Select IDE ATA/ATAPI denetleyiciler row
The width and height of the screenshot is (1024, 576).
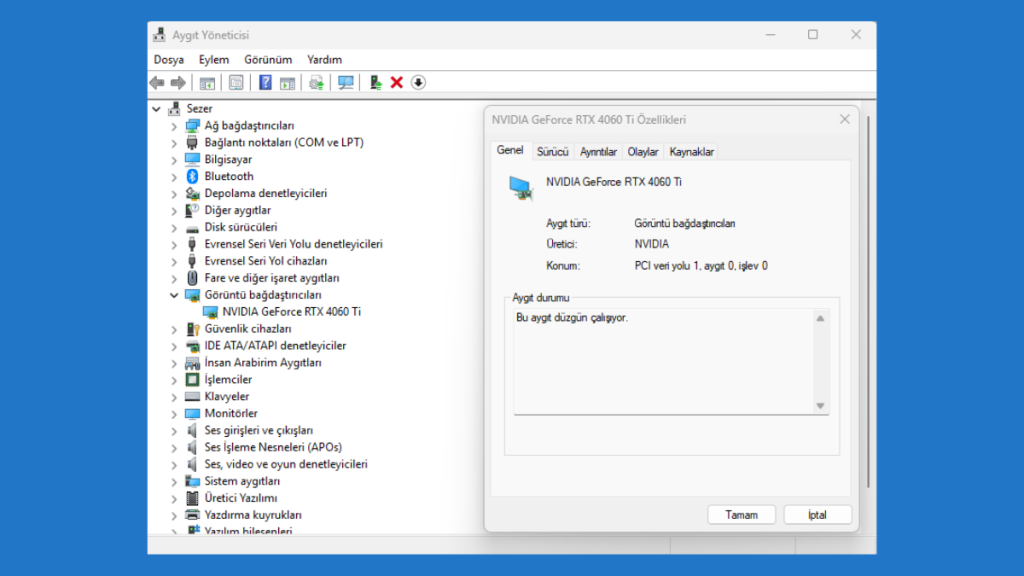[275, 346]
